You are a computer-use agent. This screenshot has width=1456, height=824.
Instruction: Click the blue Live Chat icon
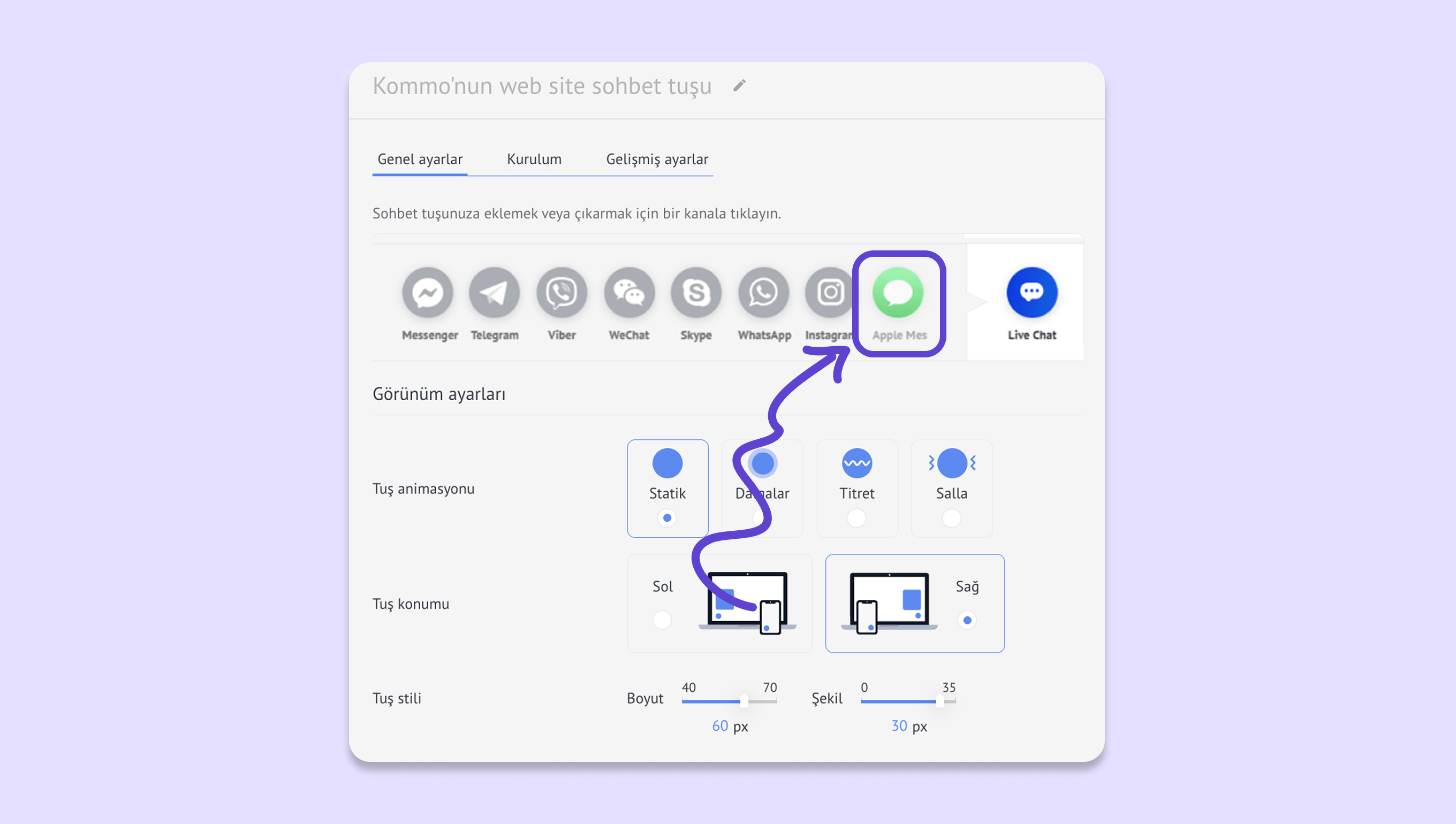(x=1032, y=293)
